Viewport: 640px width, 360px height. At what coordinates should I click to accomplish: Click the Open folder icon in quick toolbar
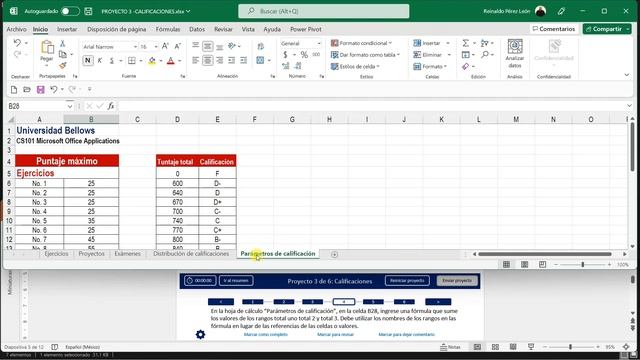(x=27, y=89)
